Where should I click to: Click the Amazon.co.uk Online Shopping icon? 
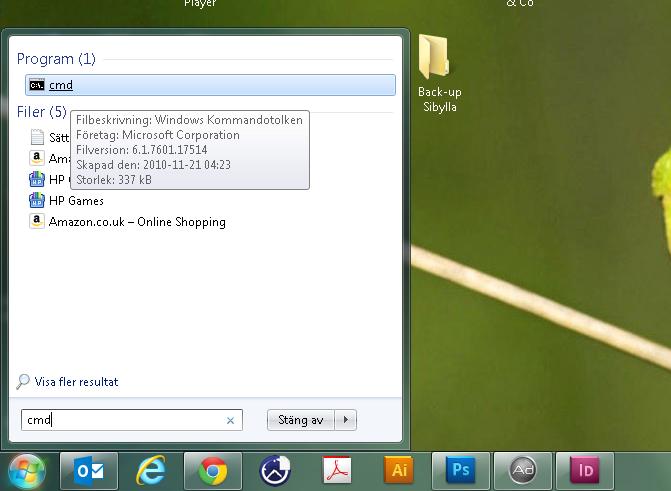coord(37,221)
